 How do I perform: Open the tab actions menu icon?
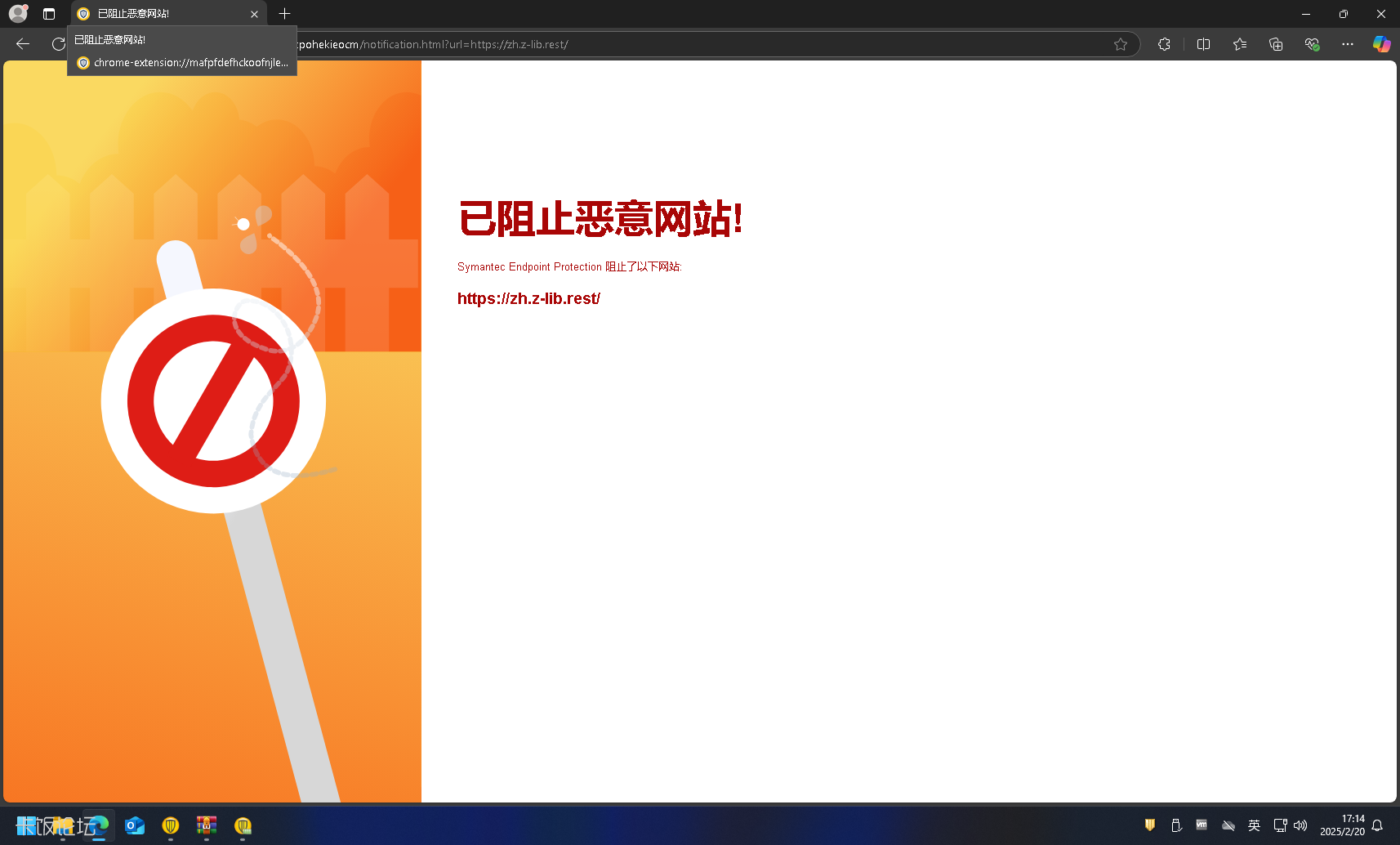(x=49, y=14)
